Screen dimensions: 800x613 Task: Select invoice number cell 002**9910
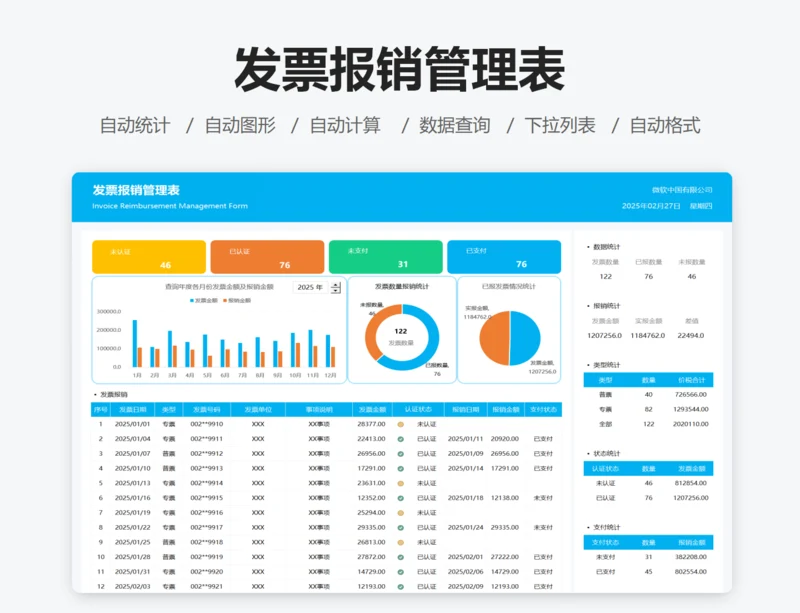click(207, 424)
